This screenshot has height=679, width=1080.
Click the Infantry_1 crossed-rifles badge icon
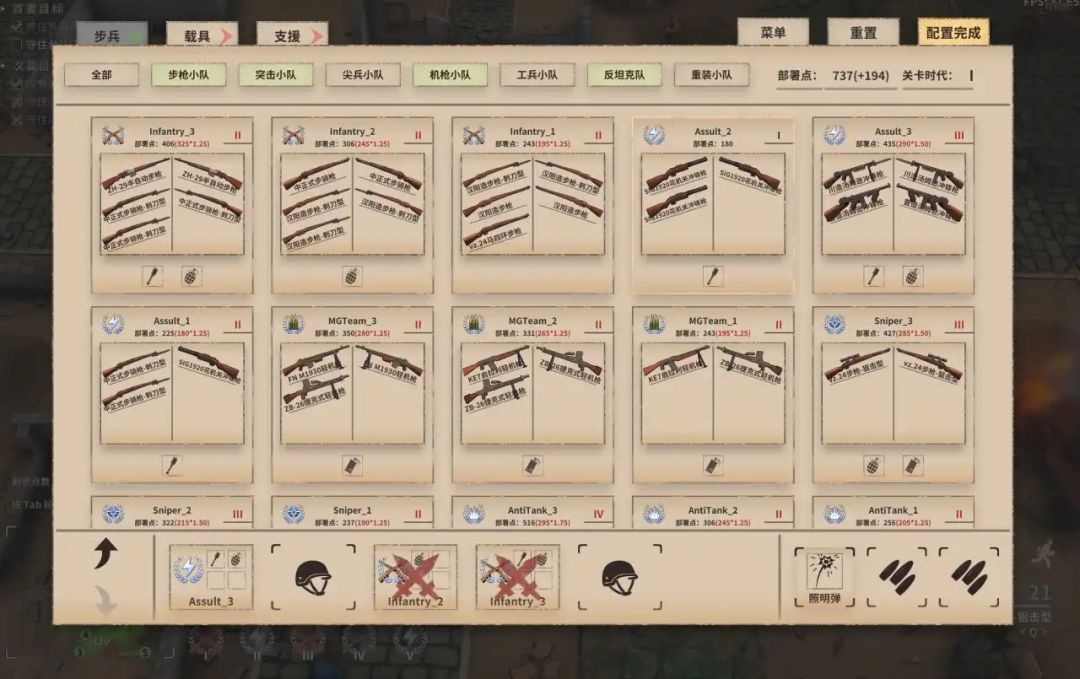(x=474, y=136)
